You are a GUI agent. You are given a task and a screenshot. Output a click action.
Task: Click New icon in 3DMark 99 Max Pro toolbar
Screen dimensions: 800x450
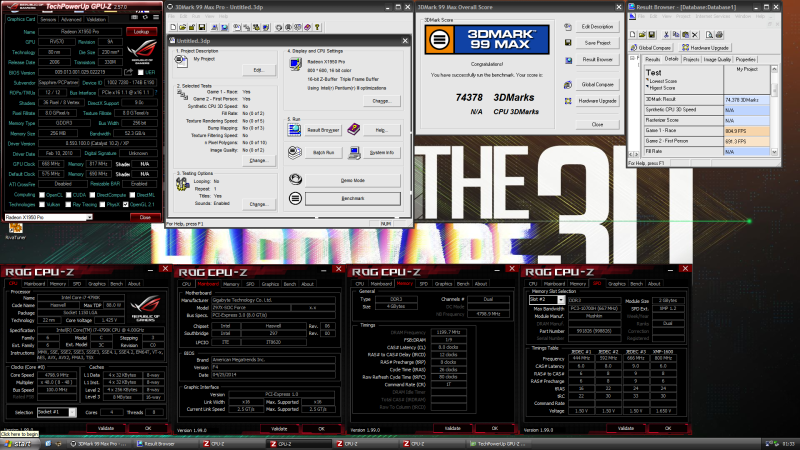[x=173, y=27]
